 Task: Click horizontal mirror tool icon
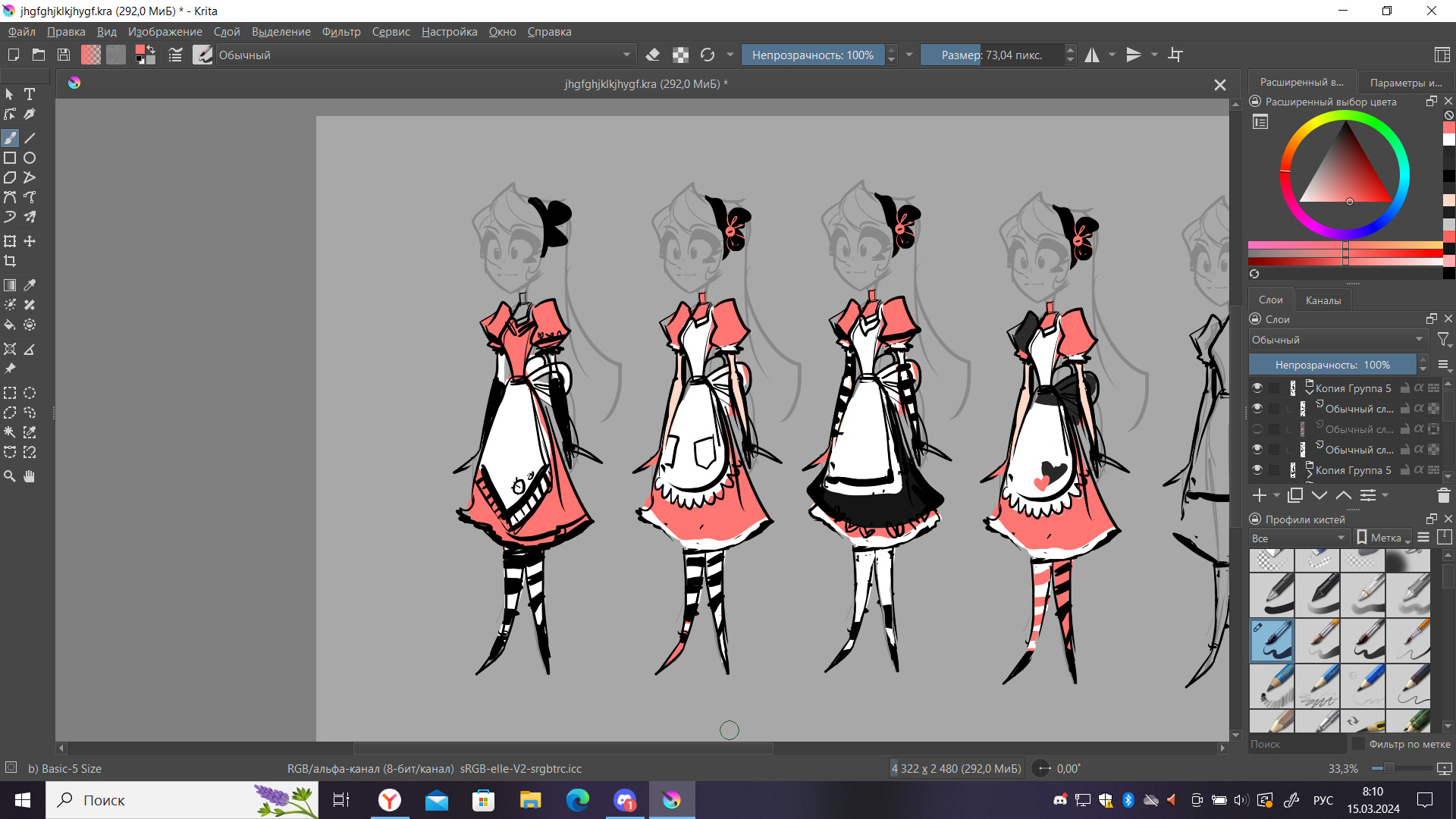point(1092,55)
